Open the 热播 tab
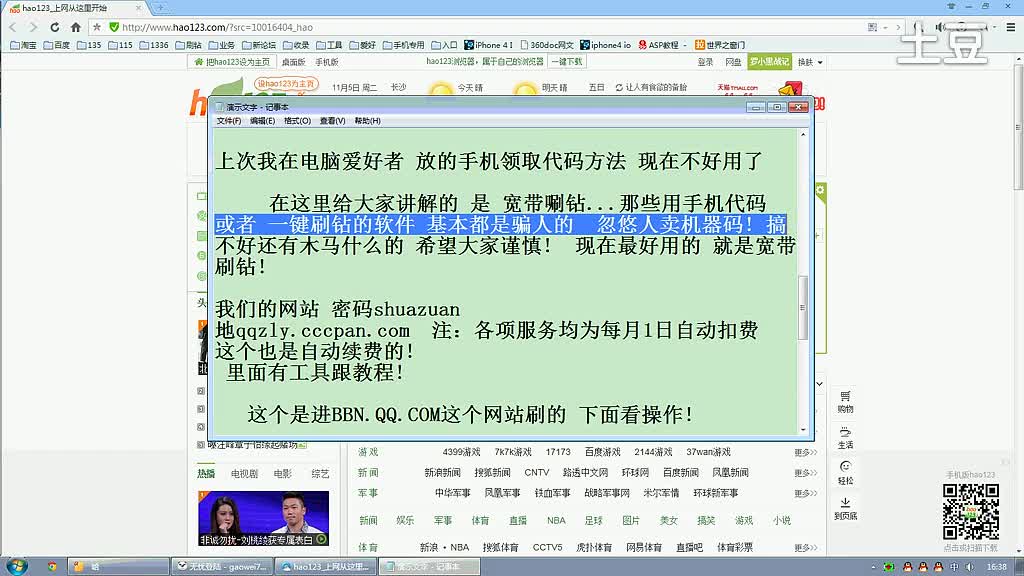The image size is (1024, 576). (206, 473)
